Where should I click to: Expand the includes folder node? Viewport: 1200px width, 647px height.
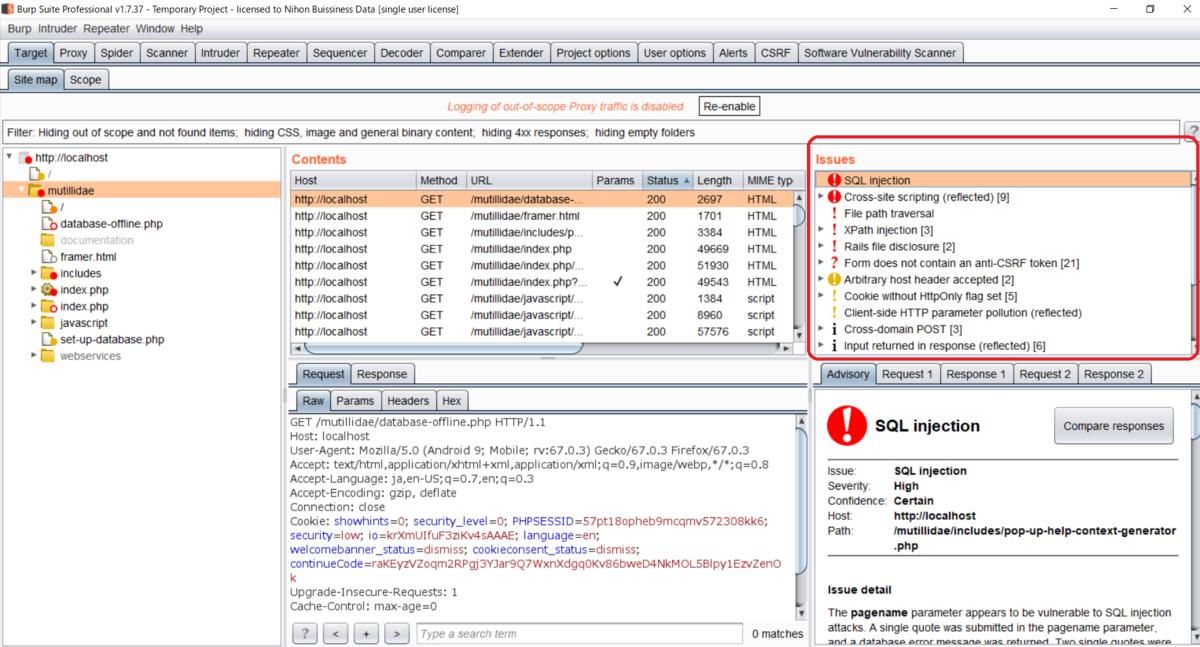point(33,273)
